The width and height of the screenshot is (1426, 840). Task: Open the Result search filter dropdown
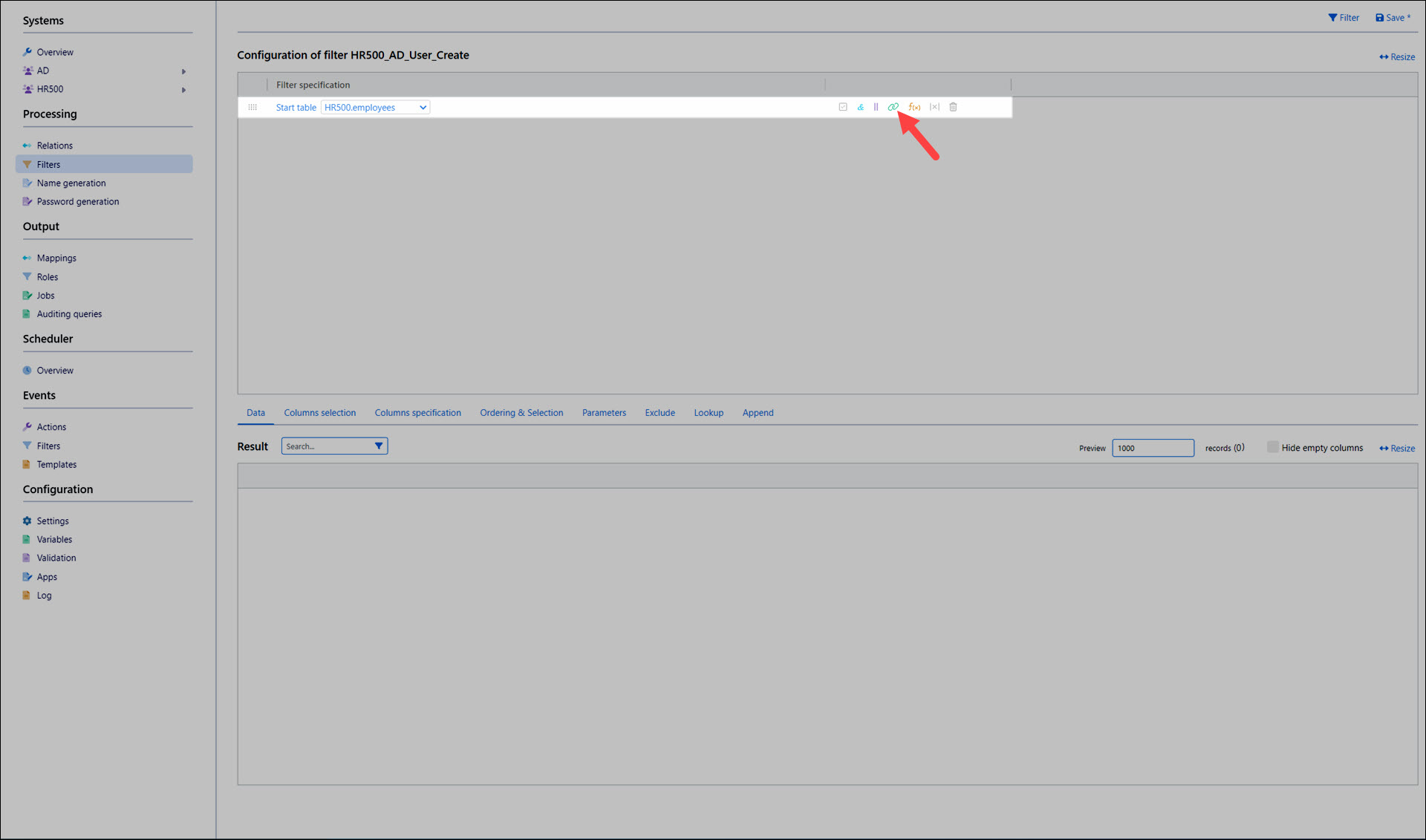click(x=379, y=446)
